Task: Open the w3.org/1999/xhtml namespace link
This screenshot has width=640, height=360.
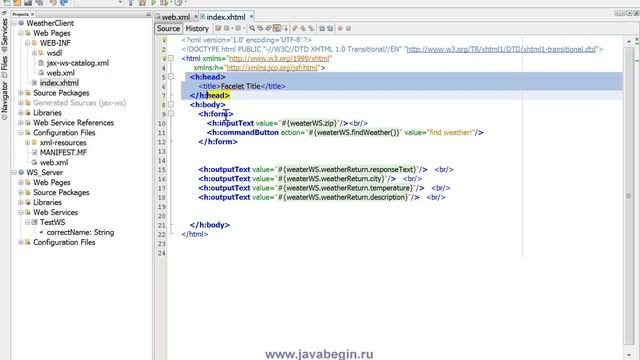Action: click(x=279, y=58)
